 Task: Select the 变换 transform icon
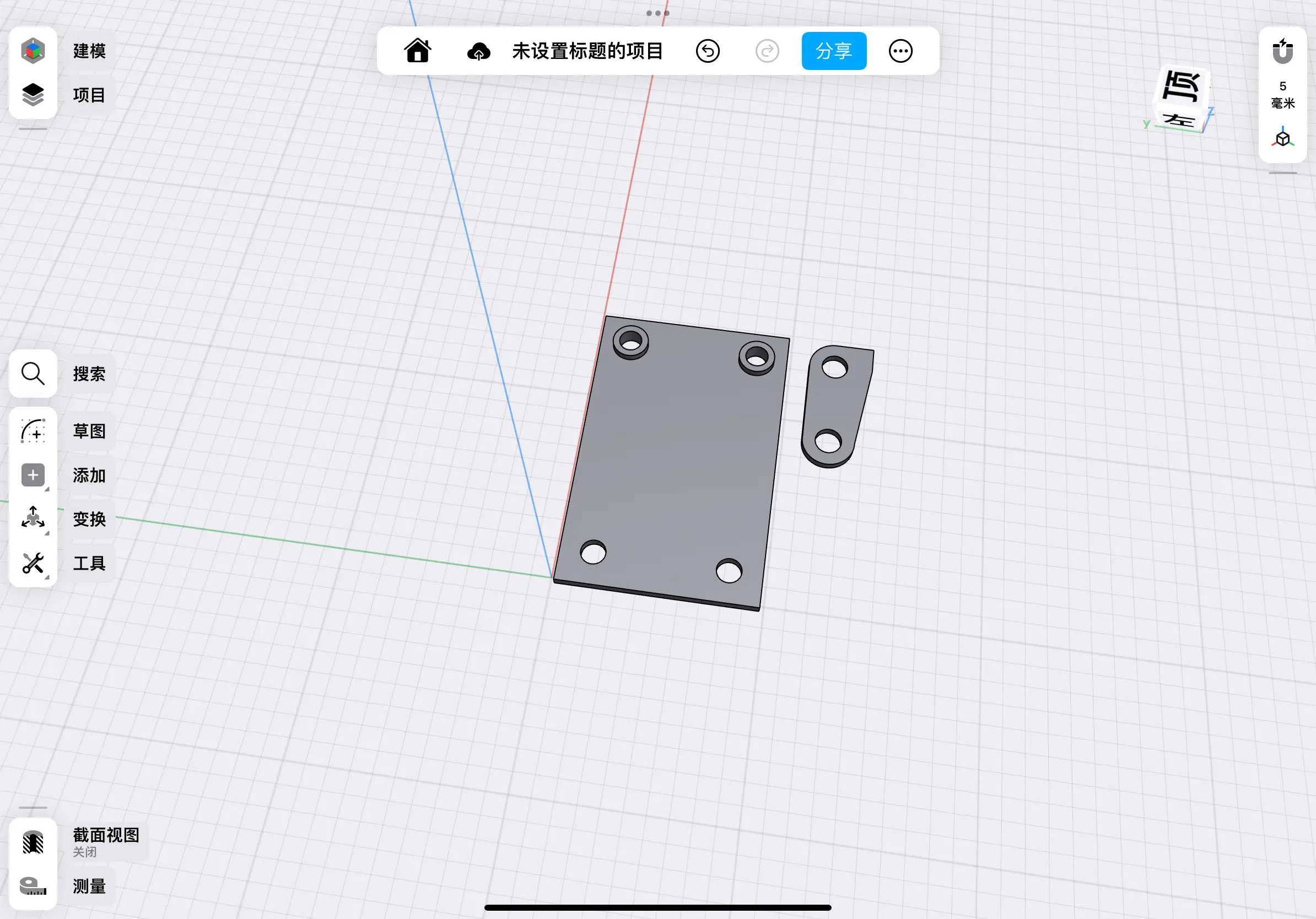coord(33,518)
